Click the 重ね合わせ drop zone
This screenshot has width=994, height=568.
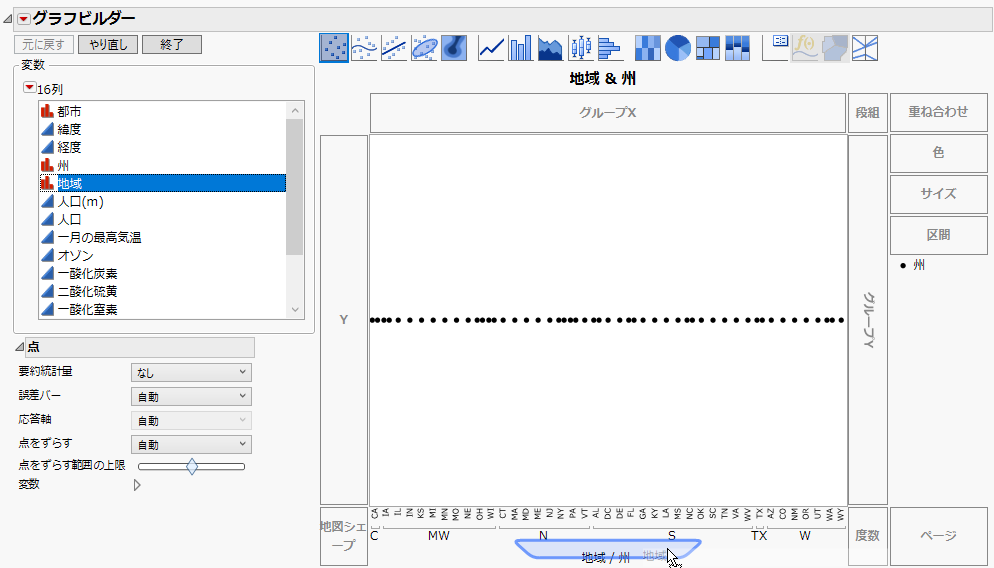(x=938, y=112)
